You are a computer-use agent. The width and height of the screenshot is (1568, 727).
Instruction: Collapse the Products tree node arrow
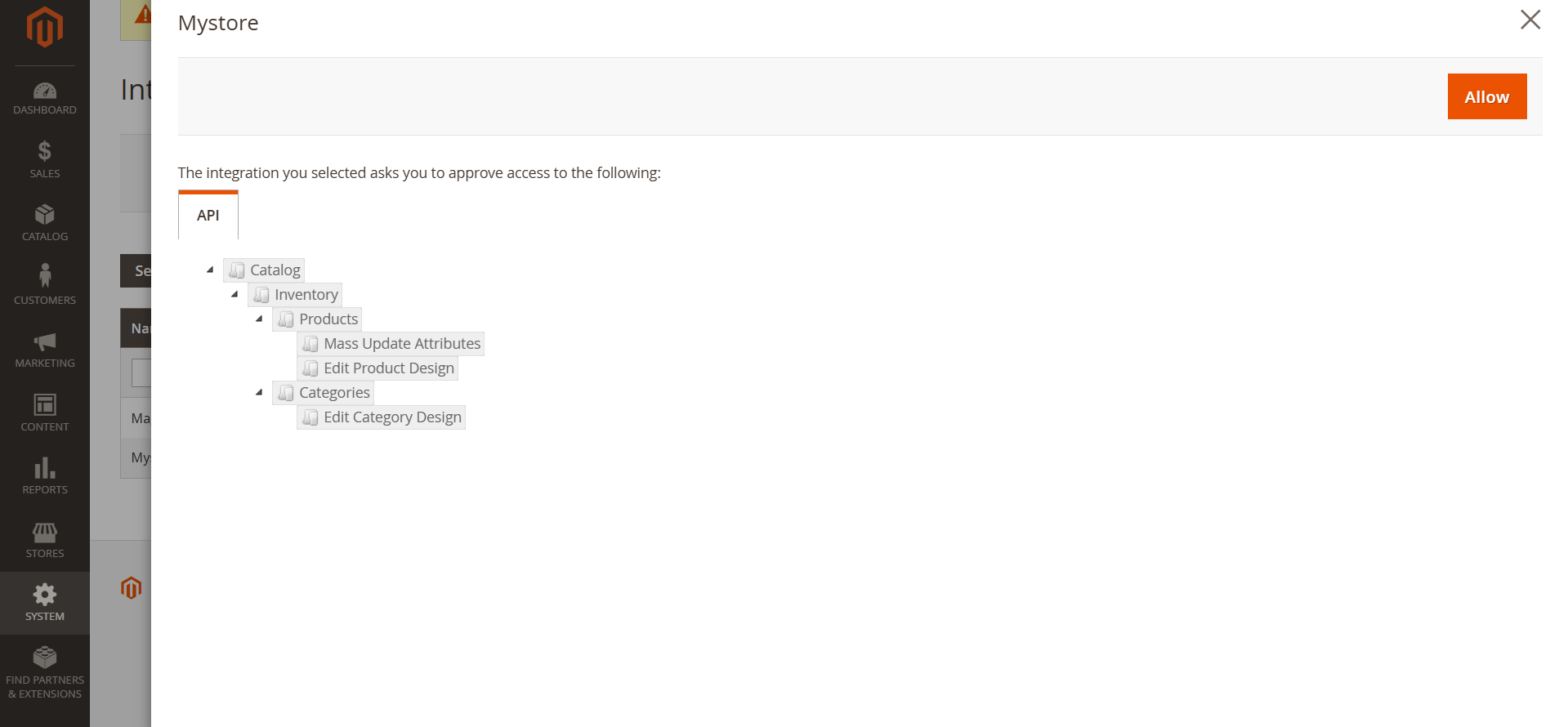pos(259,319)
